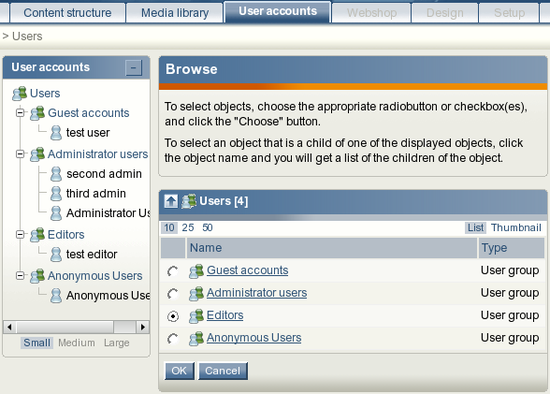Click the Anonymous Users group icon in list
The height and width of the screenshot is (394, 550).
(196, 338)
